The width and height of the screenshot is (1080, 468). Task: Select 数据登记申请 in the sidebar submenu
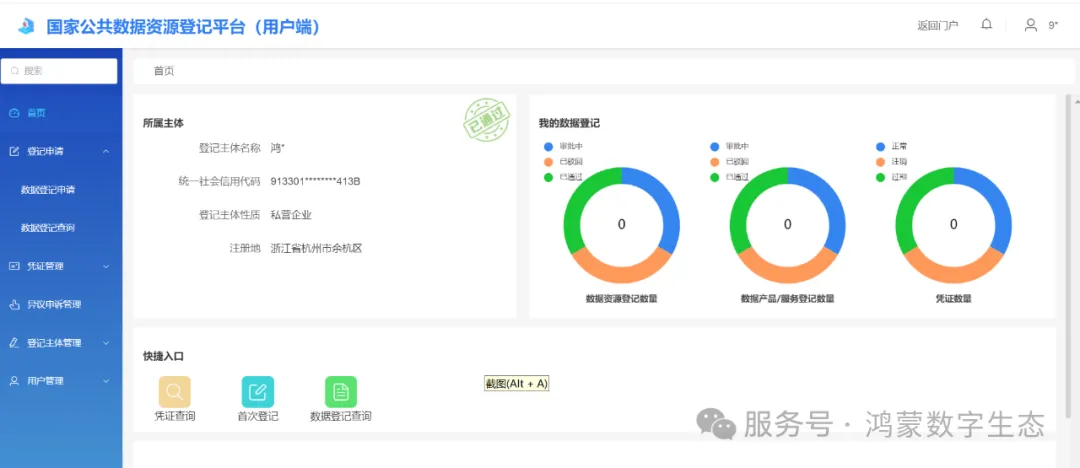(x=48, y=190)
